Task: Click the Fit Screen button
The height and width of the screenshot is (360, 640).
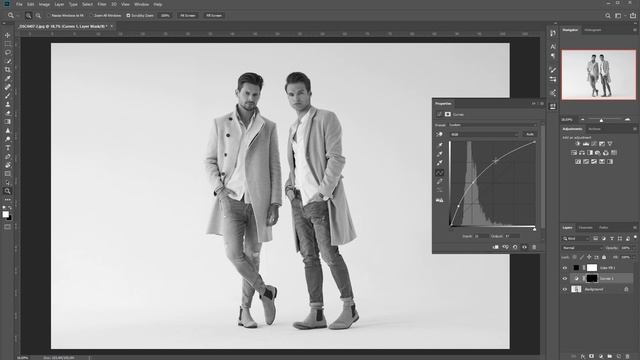Action: (188, 16)
